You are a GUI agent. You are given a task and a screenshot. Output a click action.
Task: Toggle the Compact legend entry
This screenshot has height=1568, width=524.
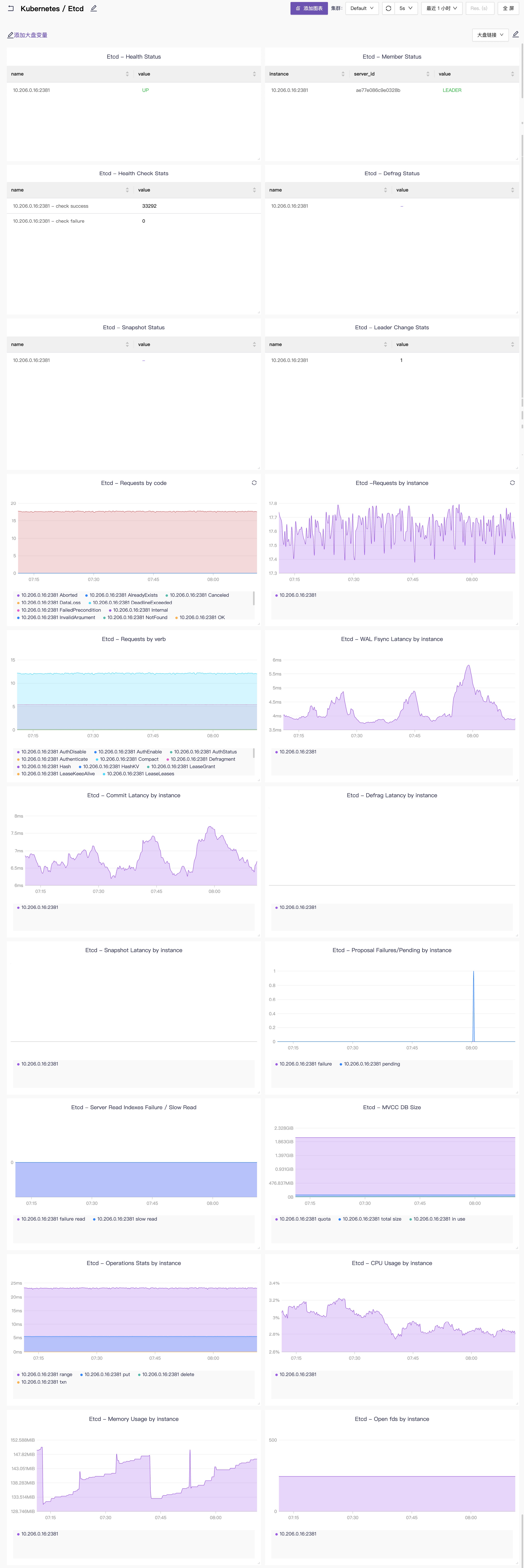point(127,759)
